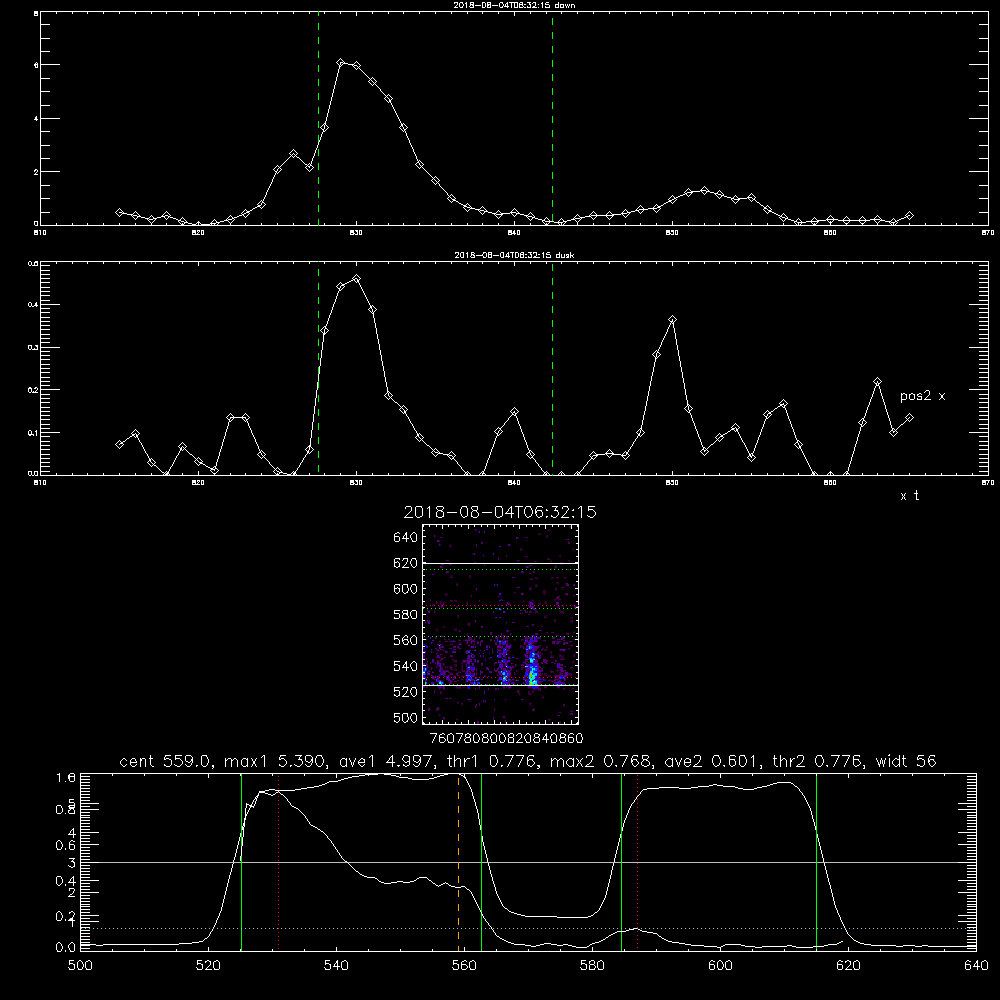The width and height of the screenshot is (1000, 1000).
Task: Select the rightmost green vertical line in bottom plot
Action: pos(816,862)
